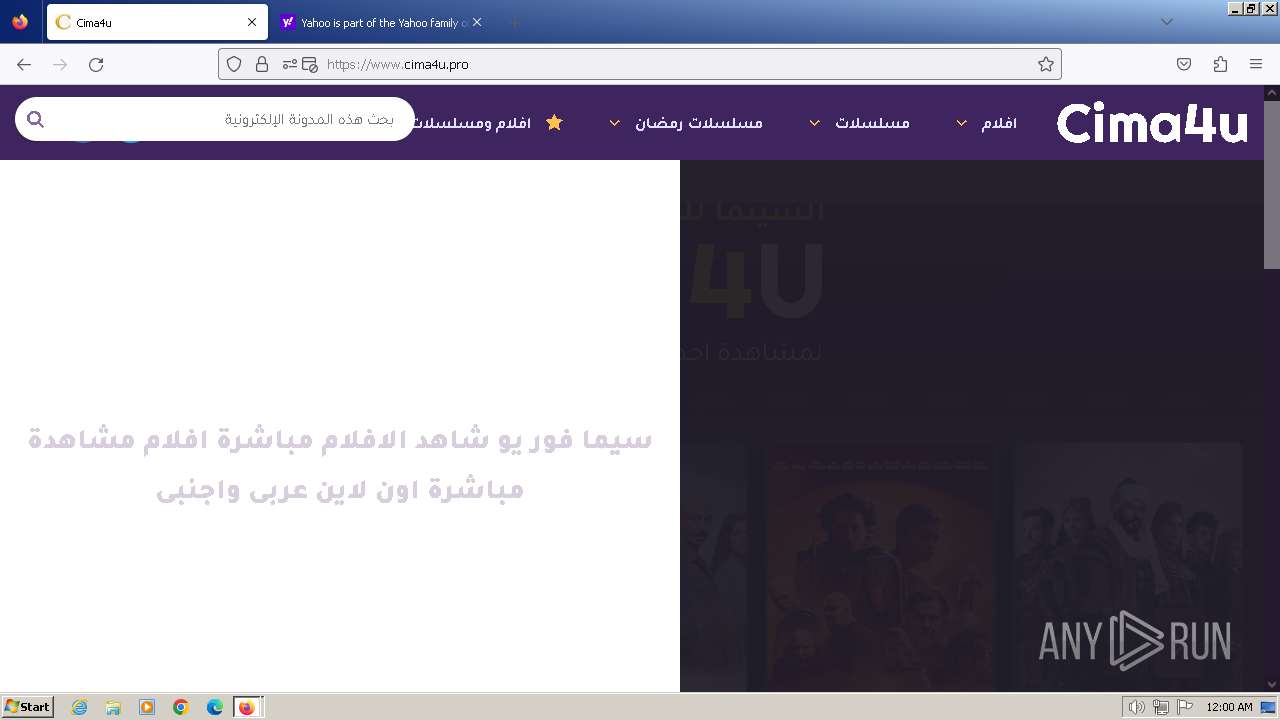Open the network tray icon

(1161, 707)
